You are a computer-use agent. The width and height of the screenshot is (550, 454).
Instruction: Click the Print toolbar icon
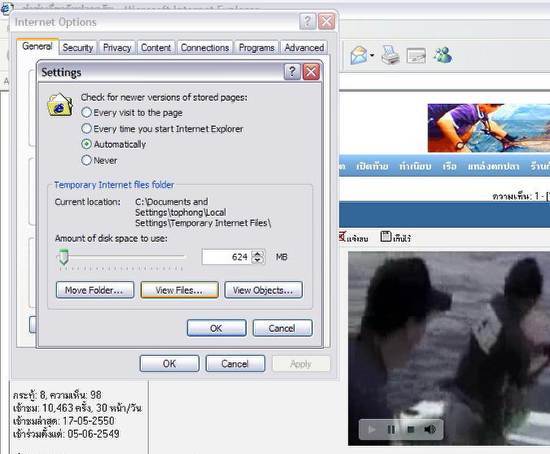pos(390,55)
